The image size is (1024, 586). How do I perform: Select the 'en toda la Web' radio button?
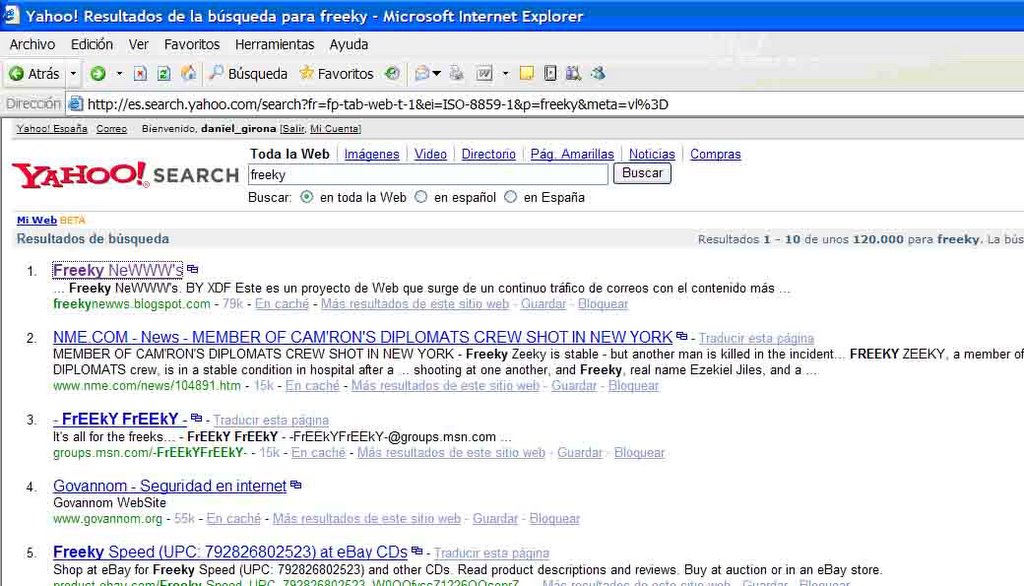(306, 197)
